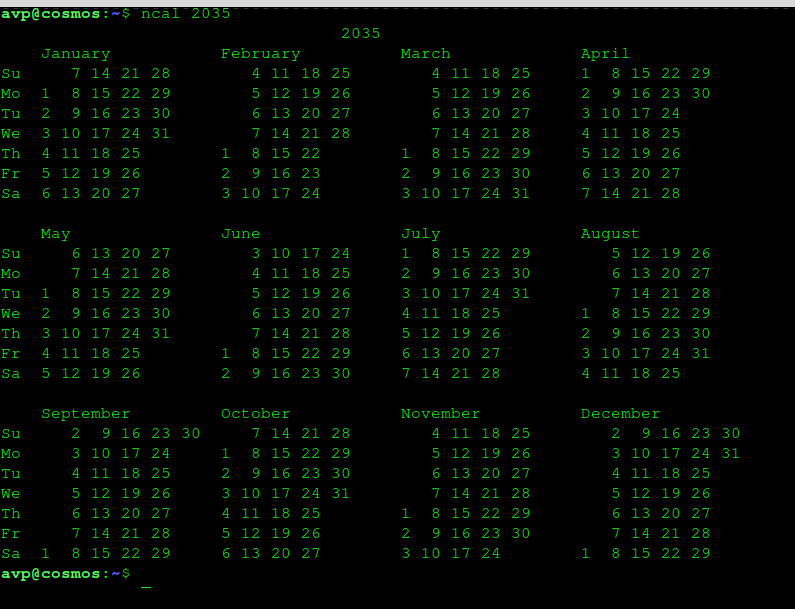Screen dimensions: 795x609
Task: Click day 30 in November
Action: point(521,533)
